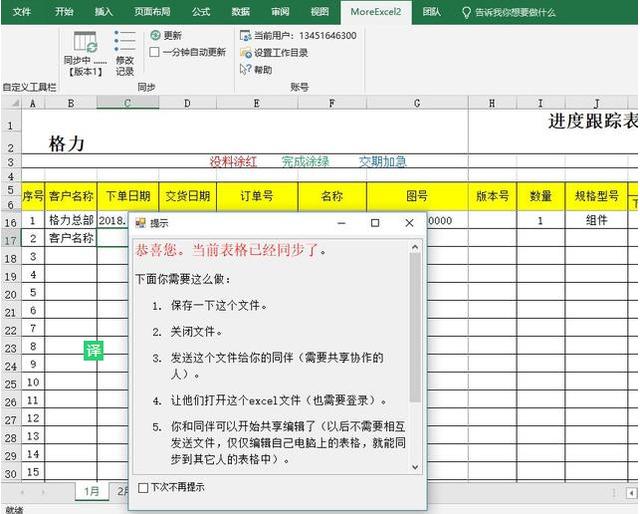Switch to the 数据 ribbon tab
This screenshot has width=640, height=514.
(240, 12)
